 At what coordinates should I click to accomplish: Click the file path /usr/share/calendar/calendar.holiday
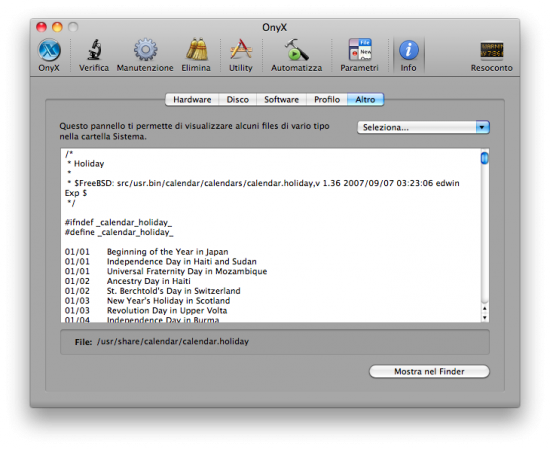coord(173,342)
